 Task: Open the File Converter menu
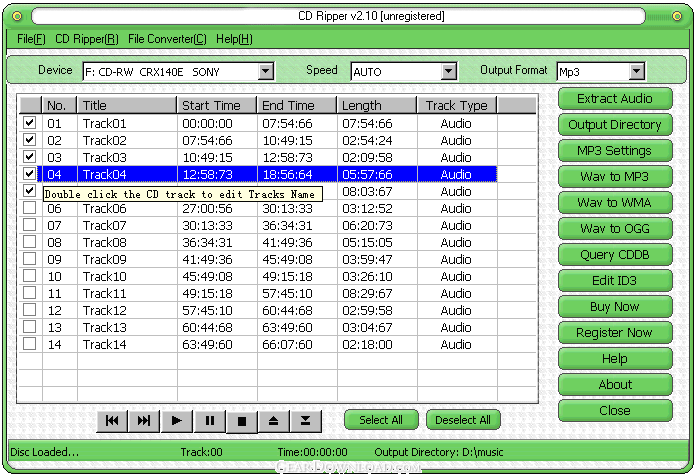(x=167, y=39)
